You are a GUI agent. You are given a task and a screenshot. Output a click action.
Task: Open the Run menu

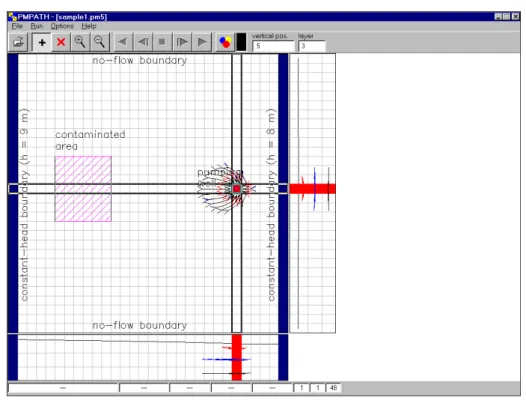(37, 26)
